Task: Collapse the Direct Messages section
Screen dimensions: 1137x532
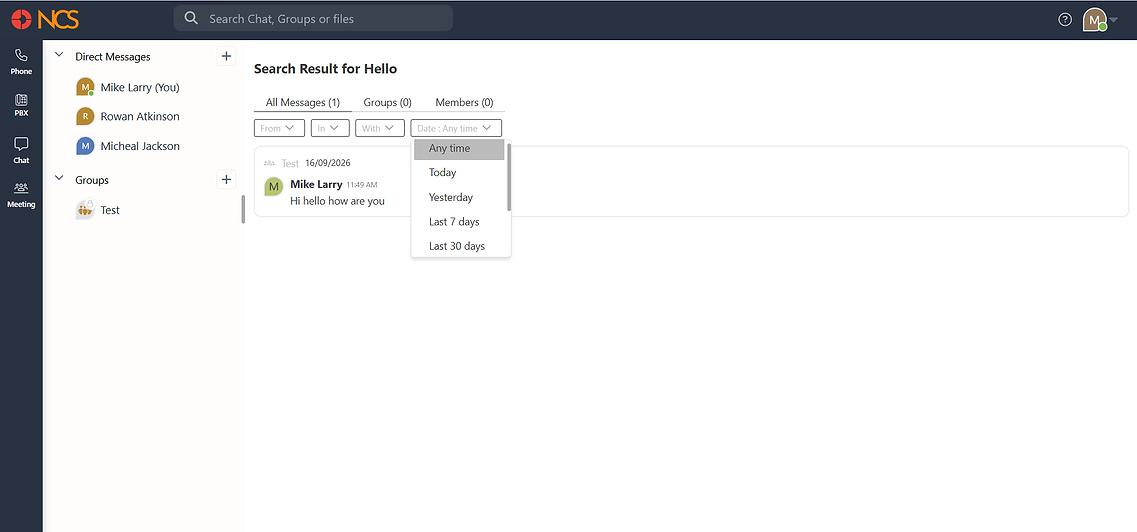Action: click(x=59, y=56)
